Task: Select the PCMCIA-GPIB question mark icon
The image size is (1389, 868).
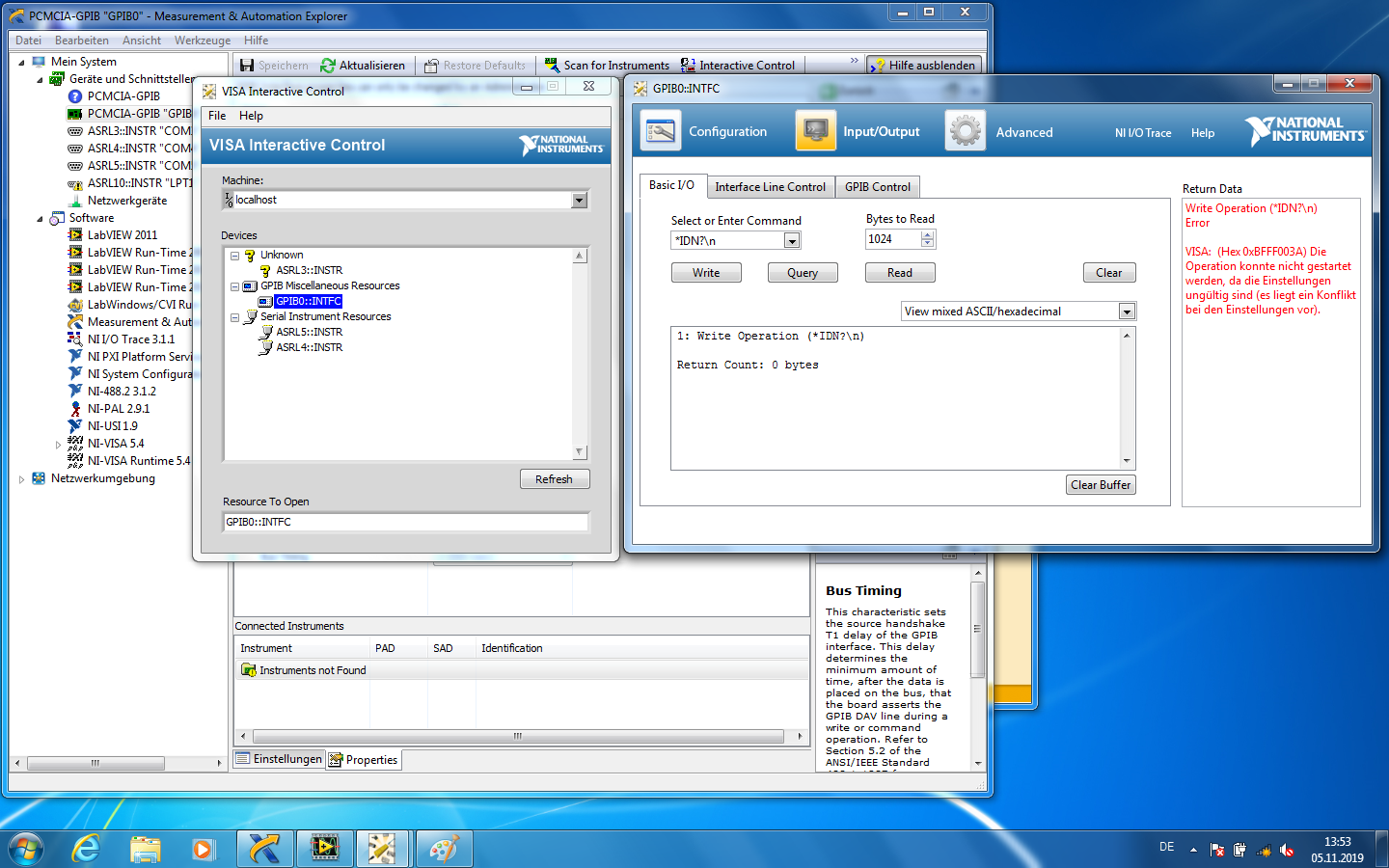Action: coord(75,96)
